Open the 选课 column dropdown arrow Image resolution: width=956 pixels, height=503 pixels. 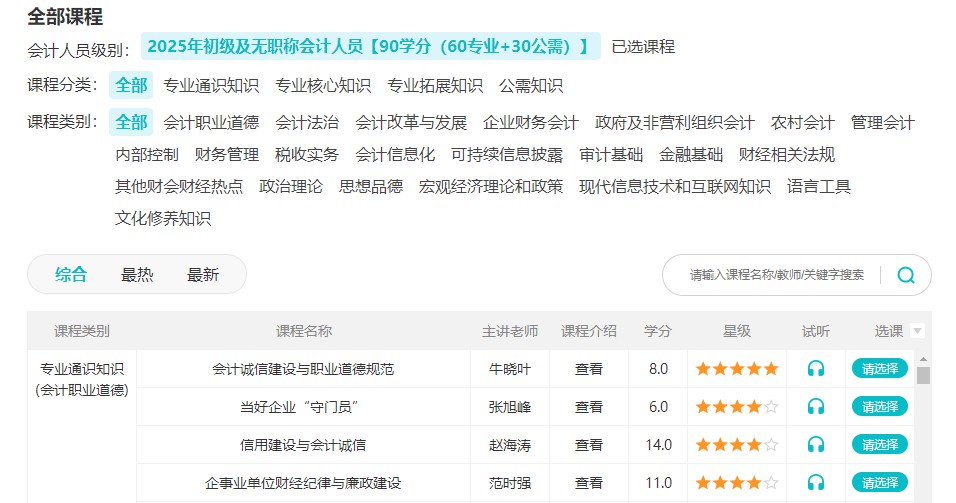[x=917, y=331]
